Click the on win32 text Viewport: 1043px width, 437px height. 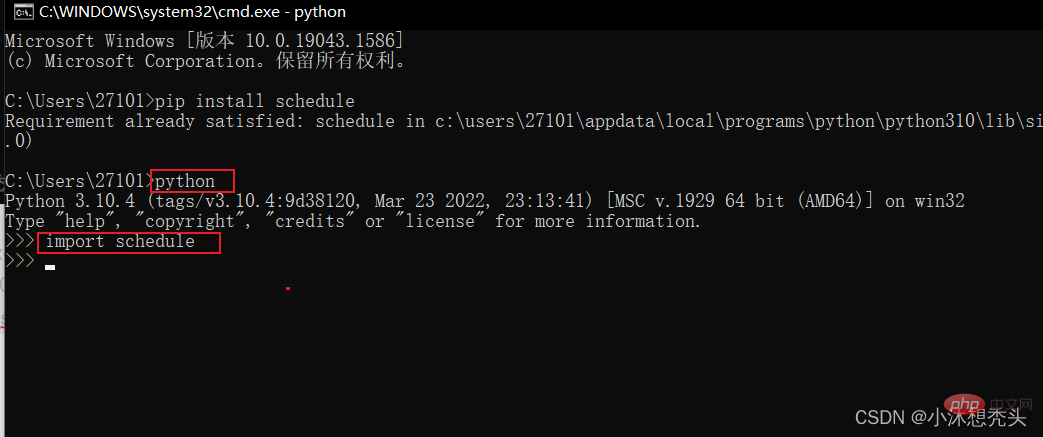(x=925, y=201)
